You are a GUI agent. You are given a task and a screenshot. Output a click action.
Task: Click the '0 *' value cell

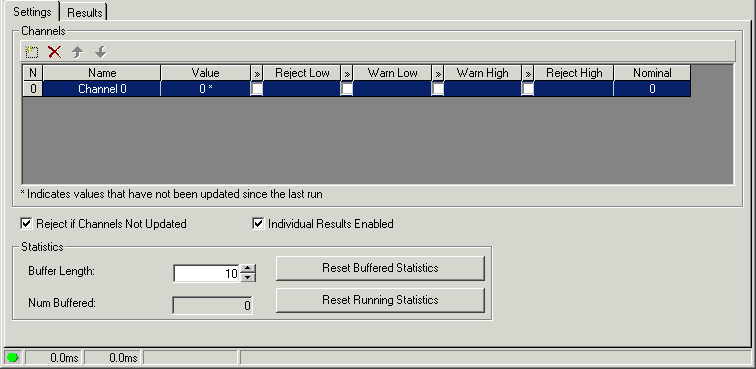tap(205, 89)
